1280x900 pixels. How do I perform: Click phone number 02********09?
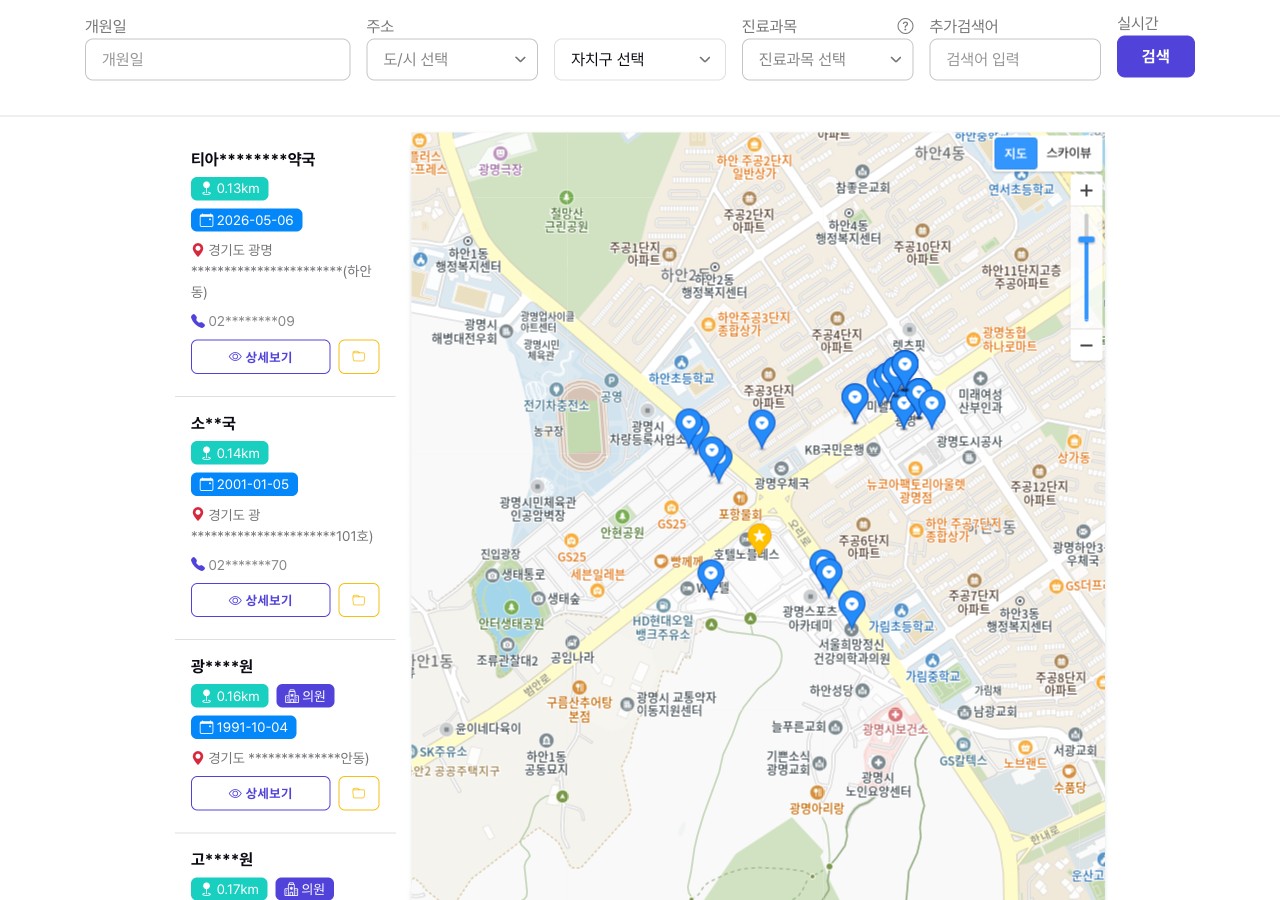click(x=252, y=321)
